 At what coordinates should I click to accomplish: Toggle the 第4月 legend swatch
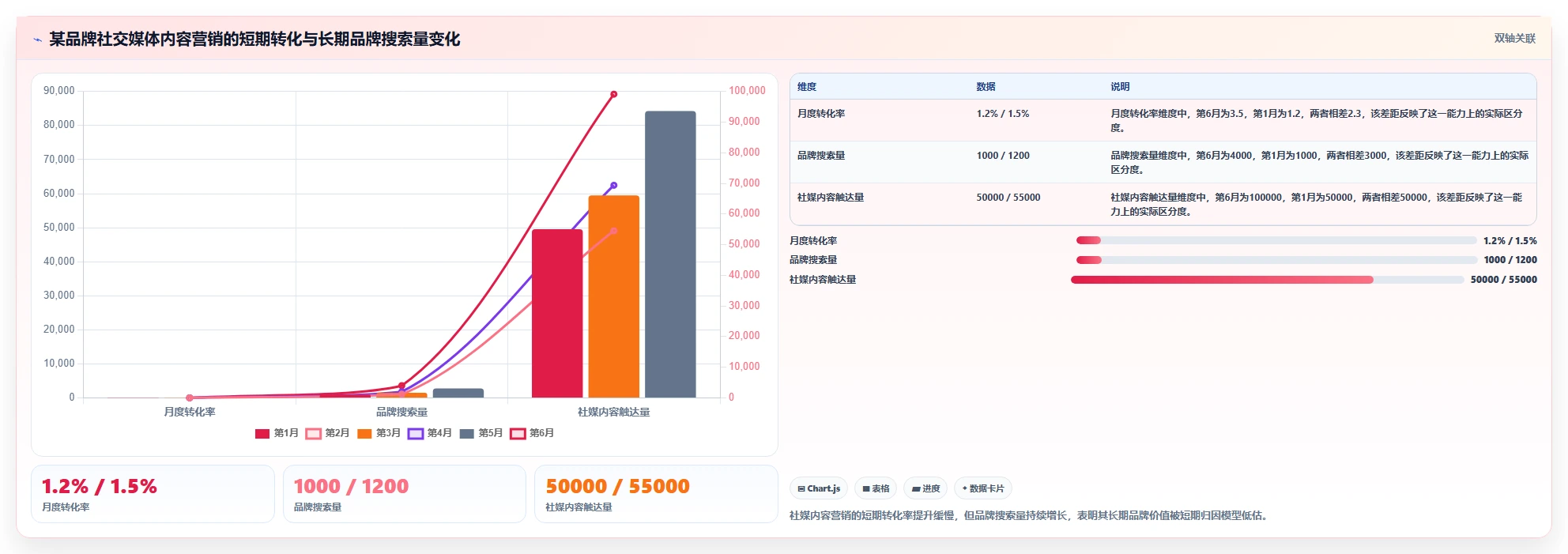click(416, 433)
